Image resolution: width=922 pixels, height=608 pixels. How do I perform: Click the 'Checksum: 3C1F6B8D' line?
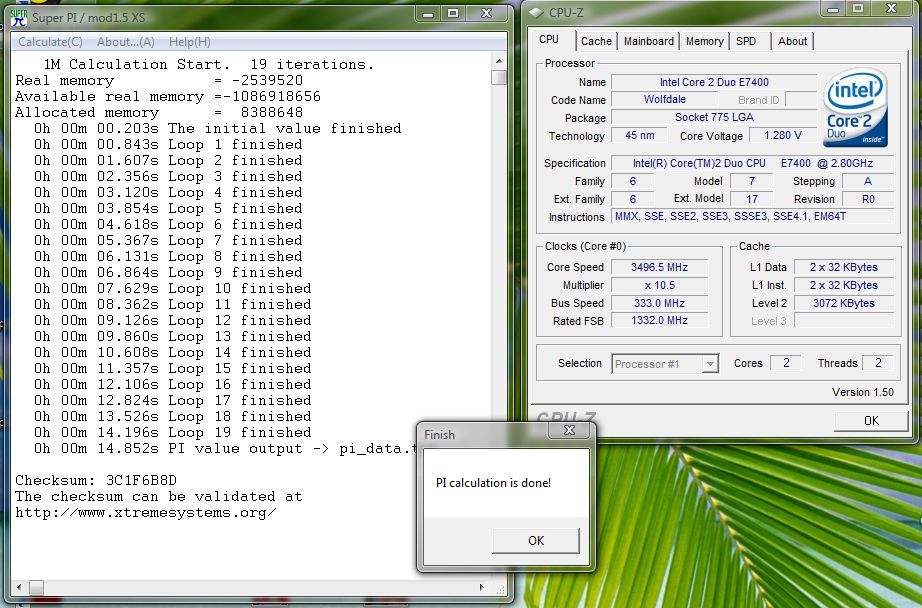96,480
